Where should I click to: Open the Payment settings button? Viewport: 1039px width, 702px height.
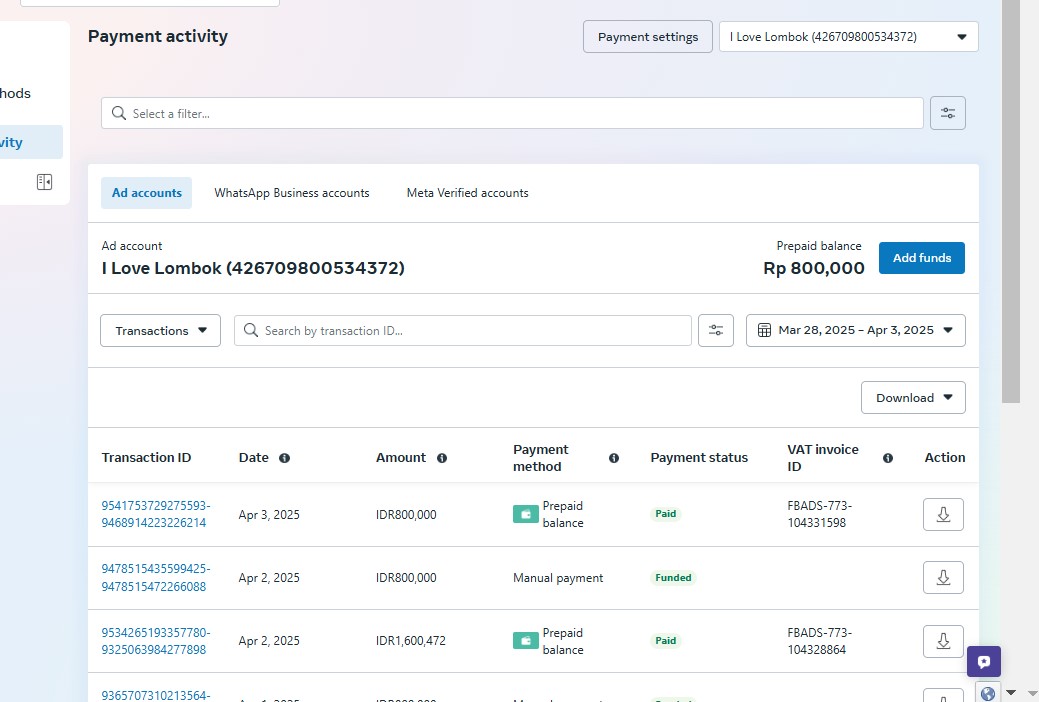tap(647, 37)
